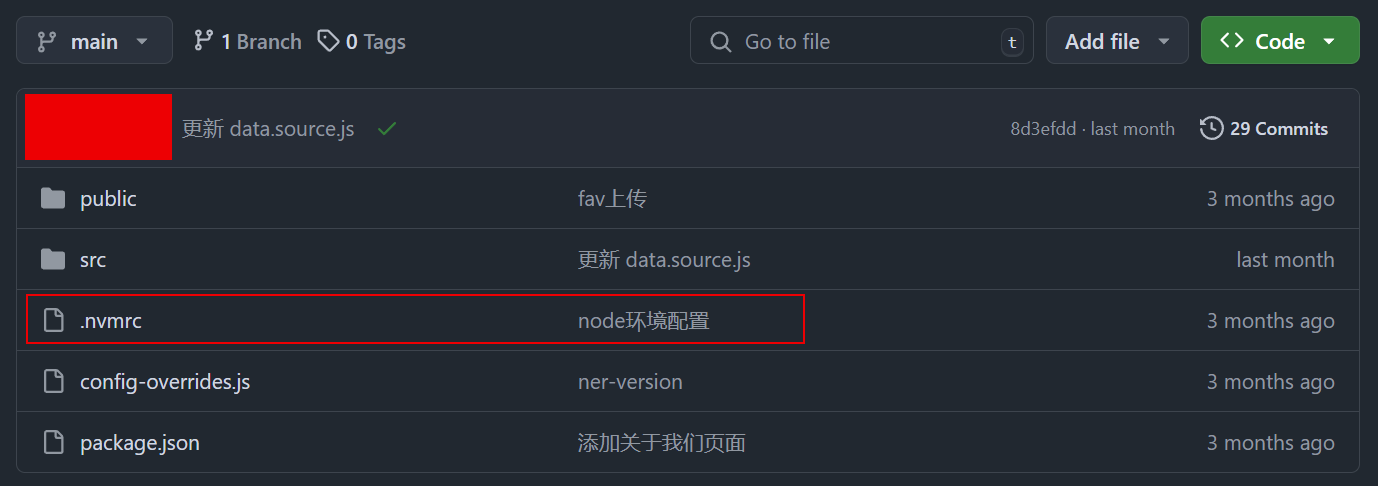This screenshot has width=1378, height=486.
Task: Expand the Add file dropdown
Action: point(1117,41)
